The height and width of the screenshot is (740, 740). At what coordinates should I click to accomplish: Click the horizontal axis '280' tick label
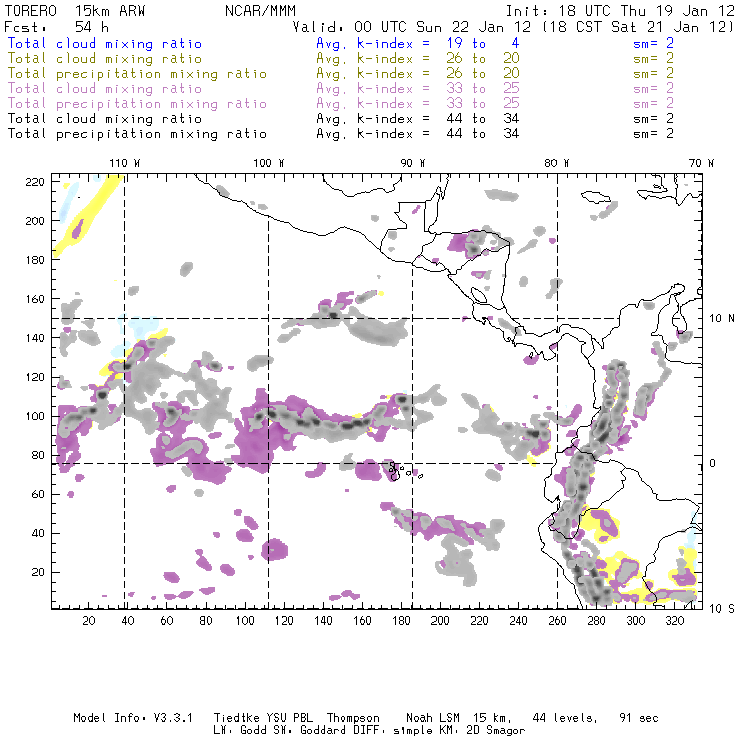coord(596,621)
